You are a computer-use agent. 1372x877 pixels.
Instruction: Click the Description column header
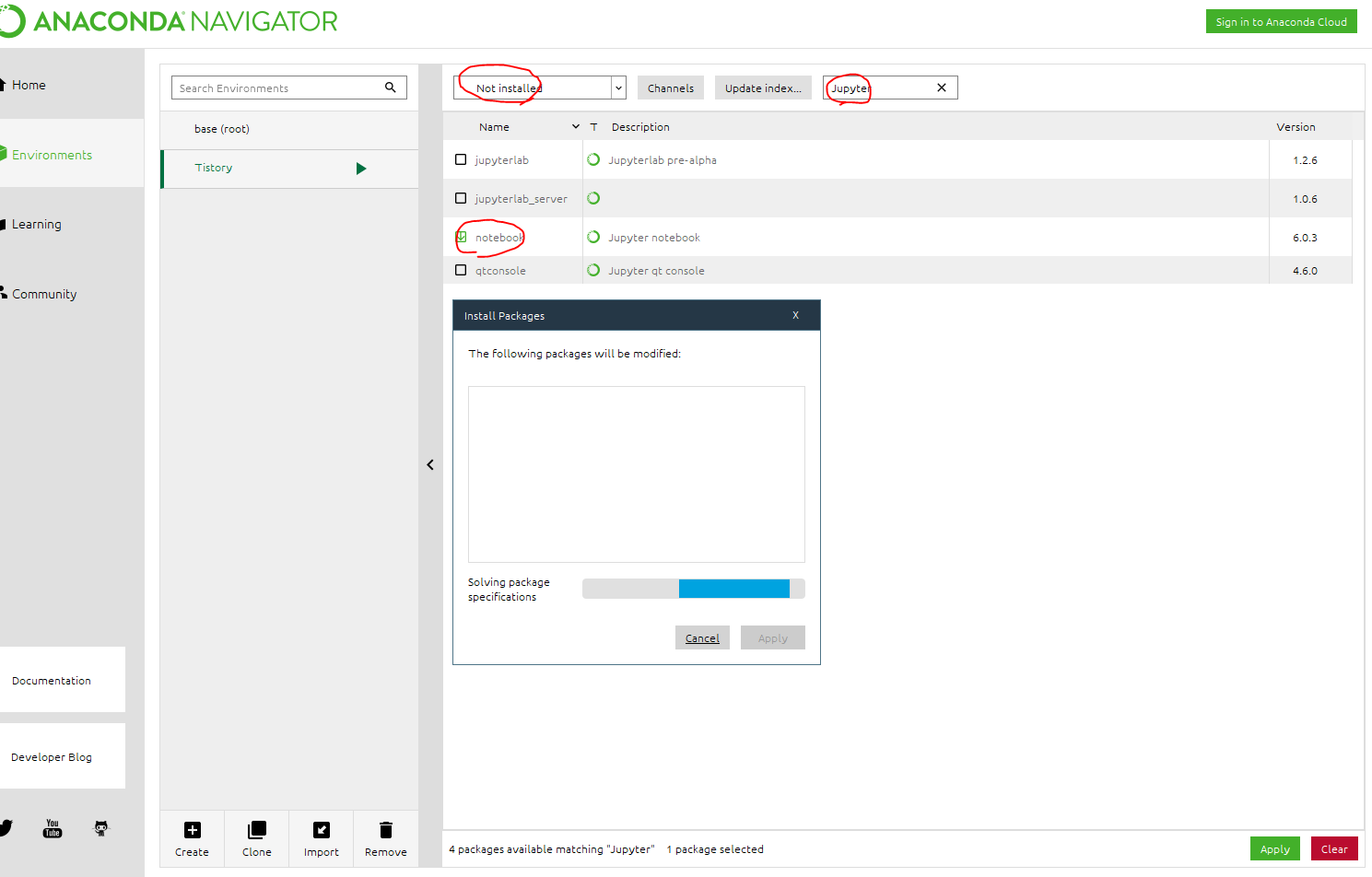(x=640, y=127)
